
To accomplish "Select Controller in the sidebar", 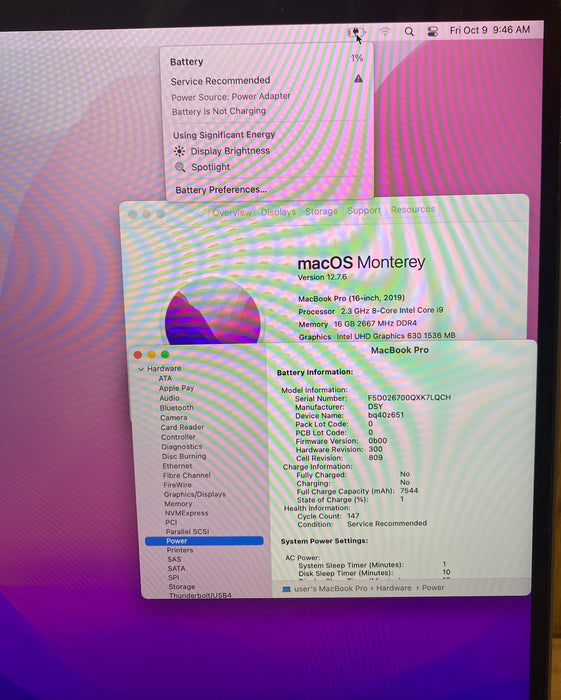I will (178, 437).
